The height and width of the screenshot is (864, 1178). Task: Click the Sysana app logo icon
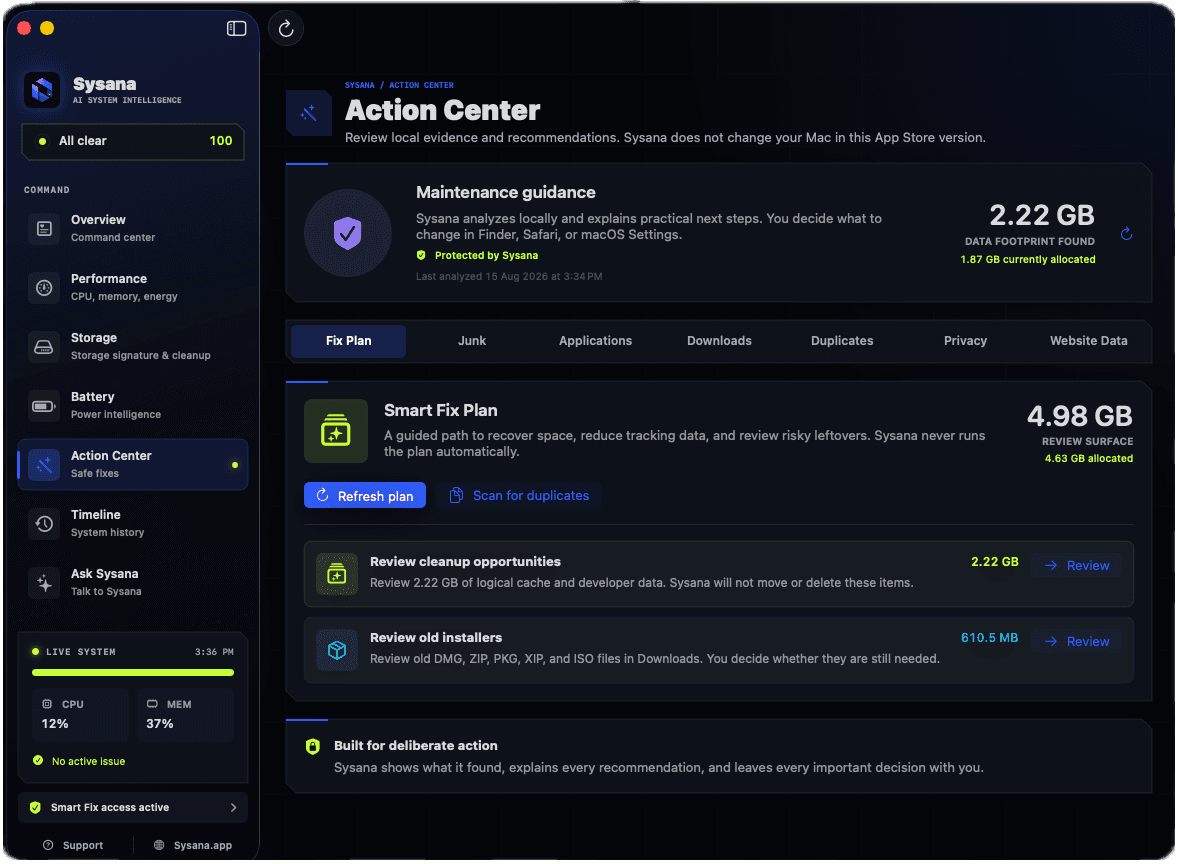[42, 90]
